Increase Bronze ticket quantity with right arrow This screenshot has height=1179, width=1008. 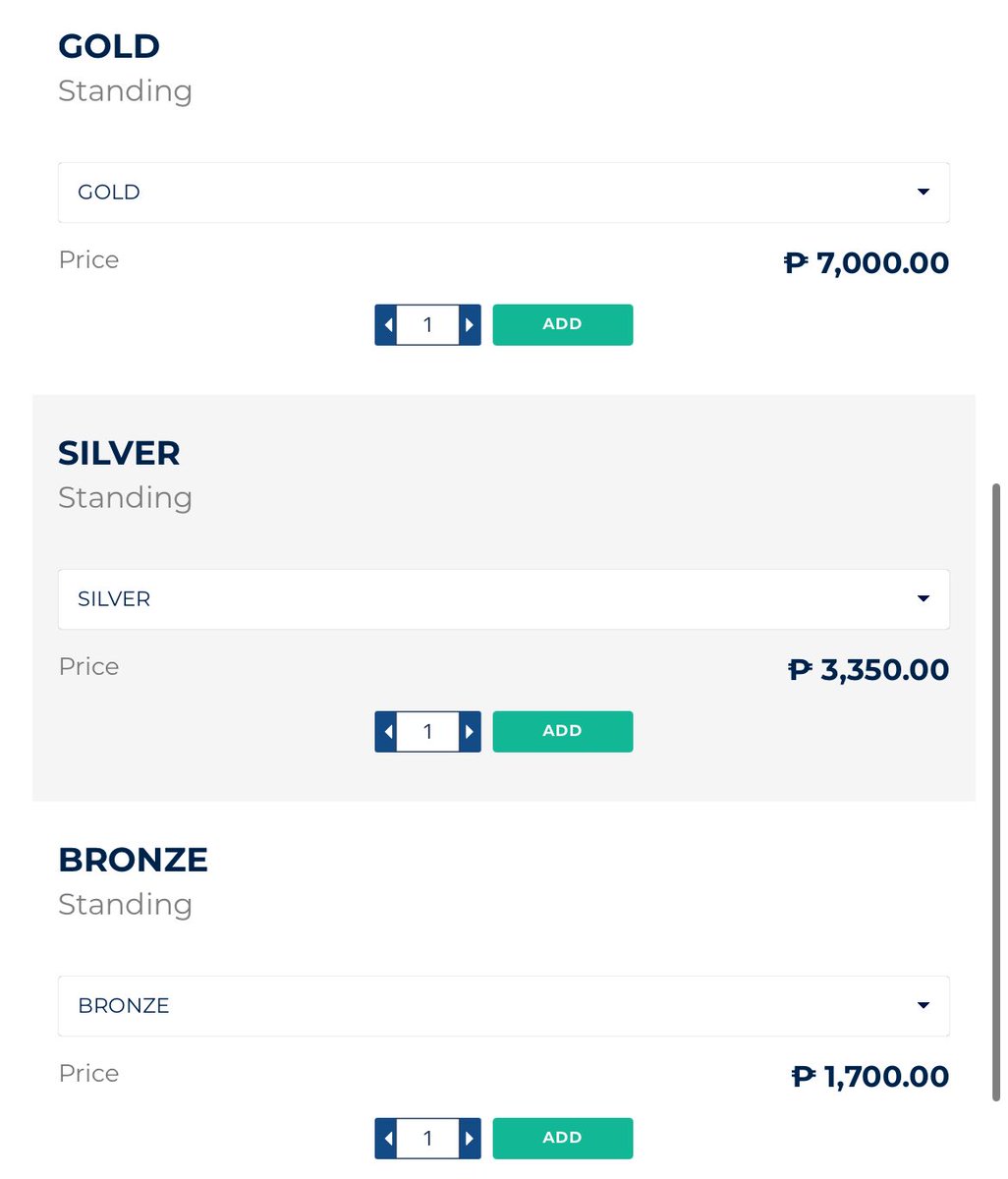pos(470,1139)
